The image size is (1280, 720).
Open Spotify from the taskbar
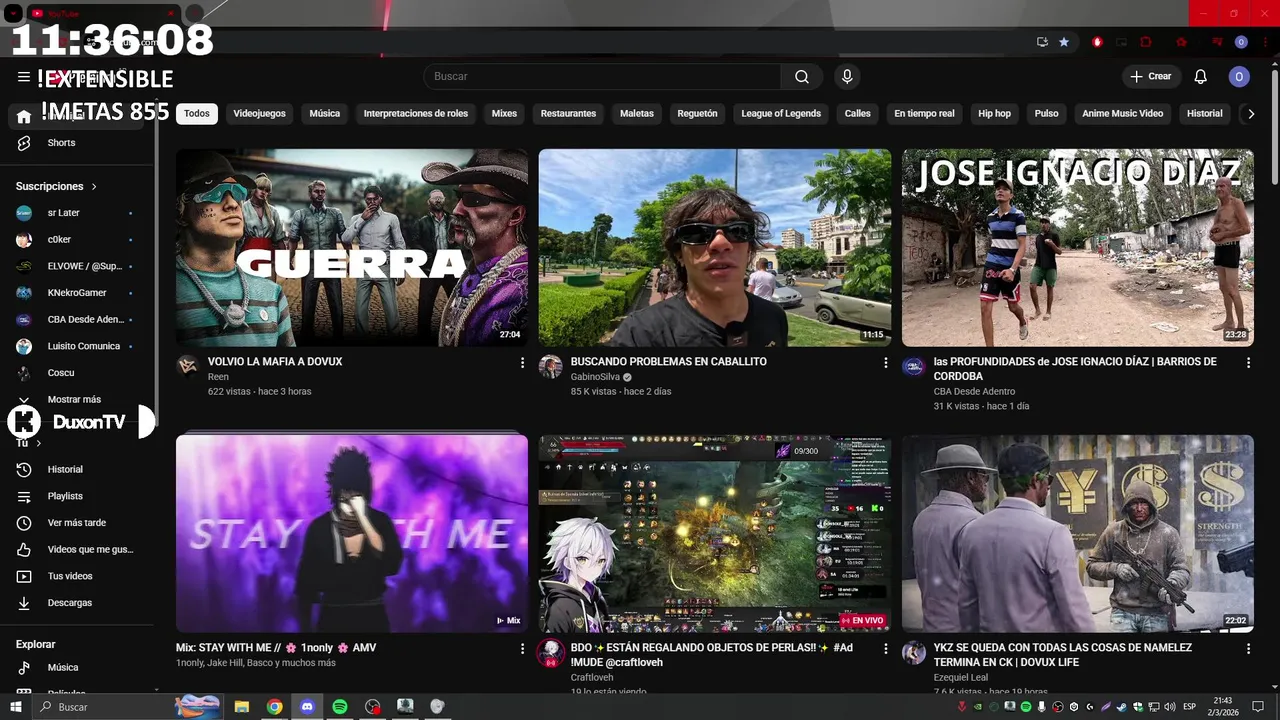click(x=340, y=707)
